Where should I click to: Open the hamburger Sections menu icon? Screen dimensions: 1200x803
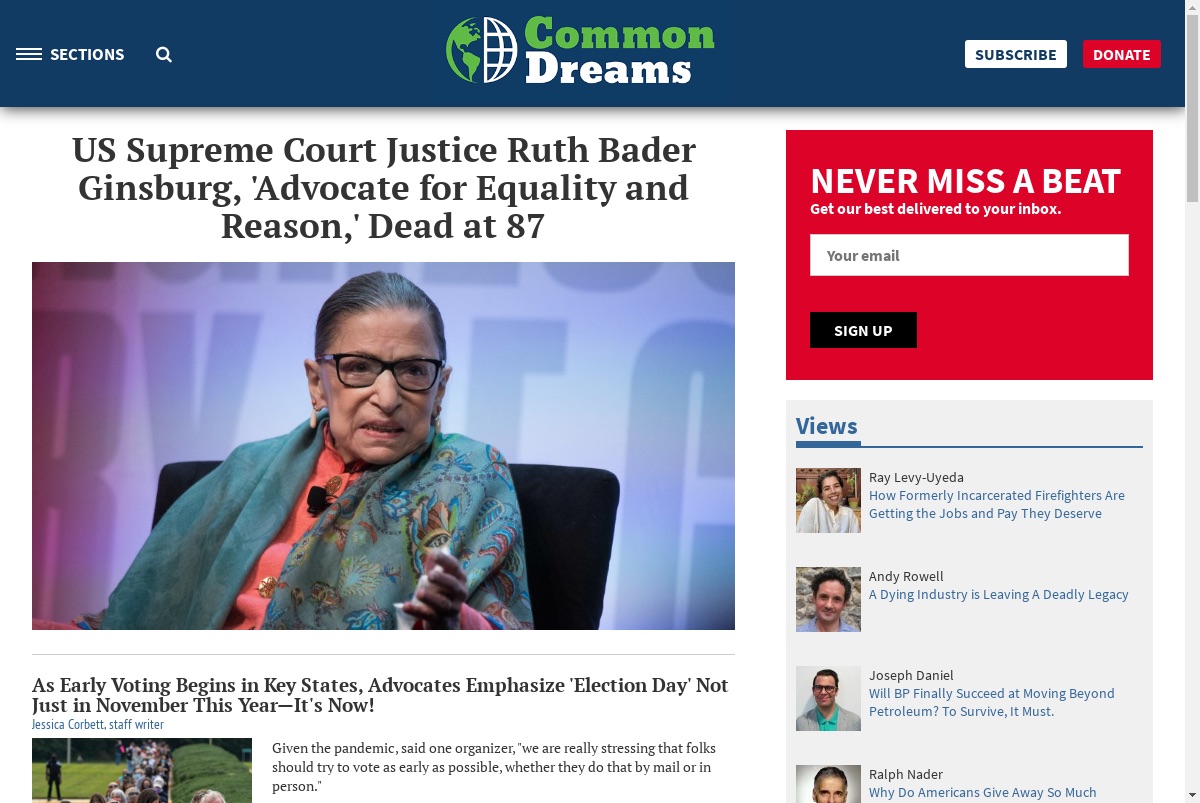tap(29, 54)
